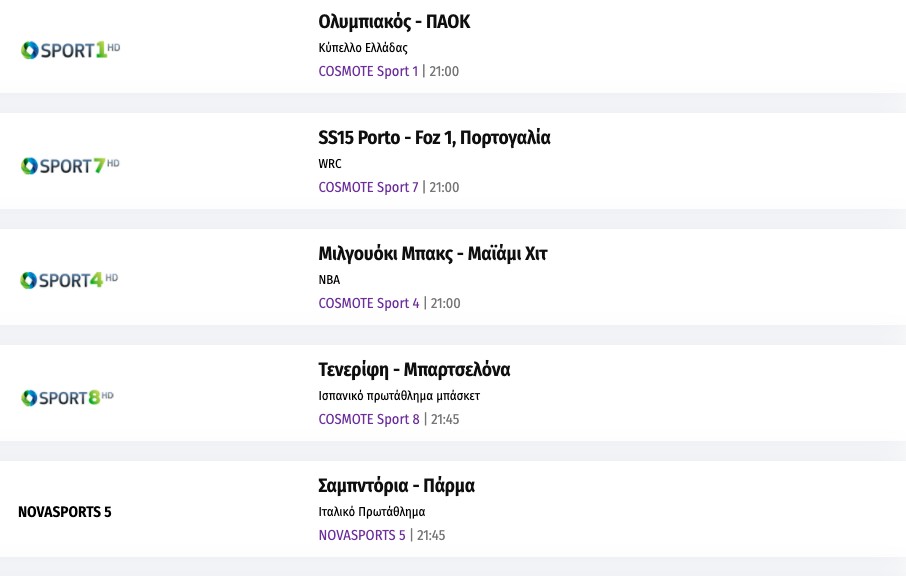Click the Ισπανικό πρωτάθλημα μπάσκετ label

399,396
